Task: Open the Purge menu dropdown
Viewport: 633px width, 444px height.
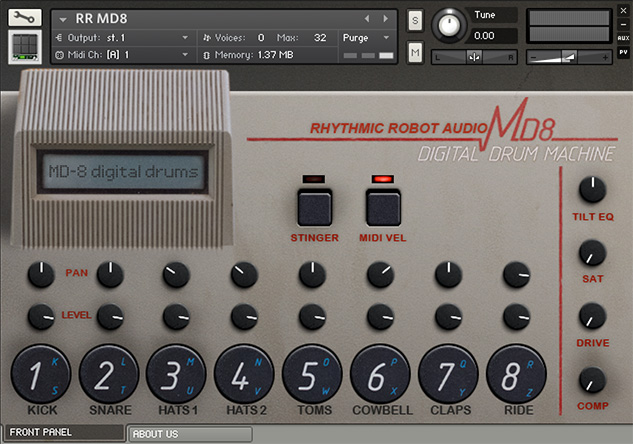Action: coord(367,38)
